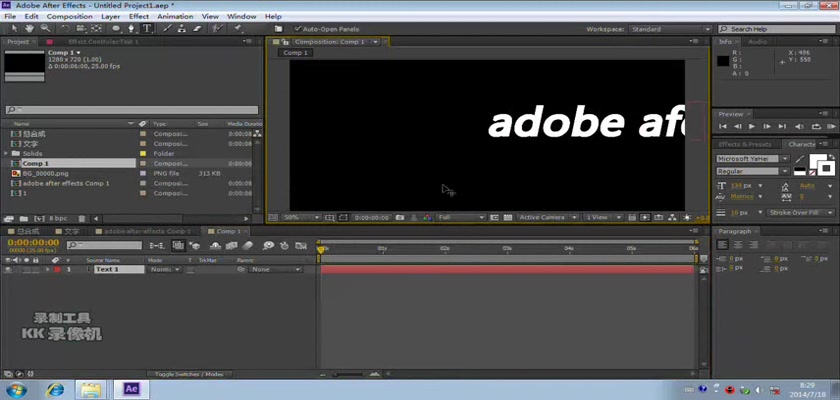Select the Puppet Pin tool
Screen dimensions: 840x400
(237, 28)
